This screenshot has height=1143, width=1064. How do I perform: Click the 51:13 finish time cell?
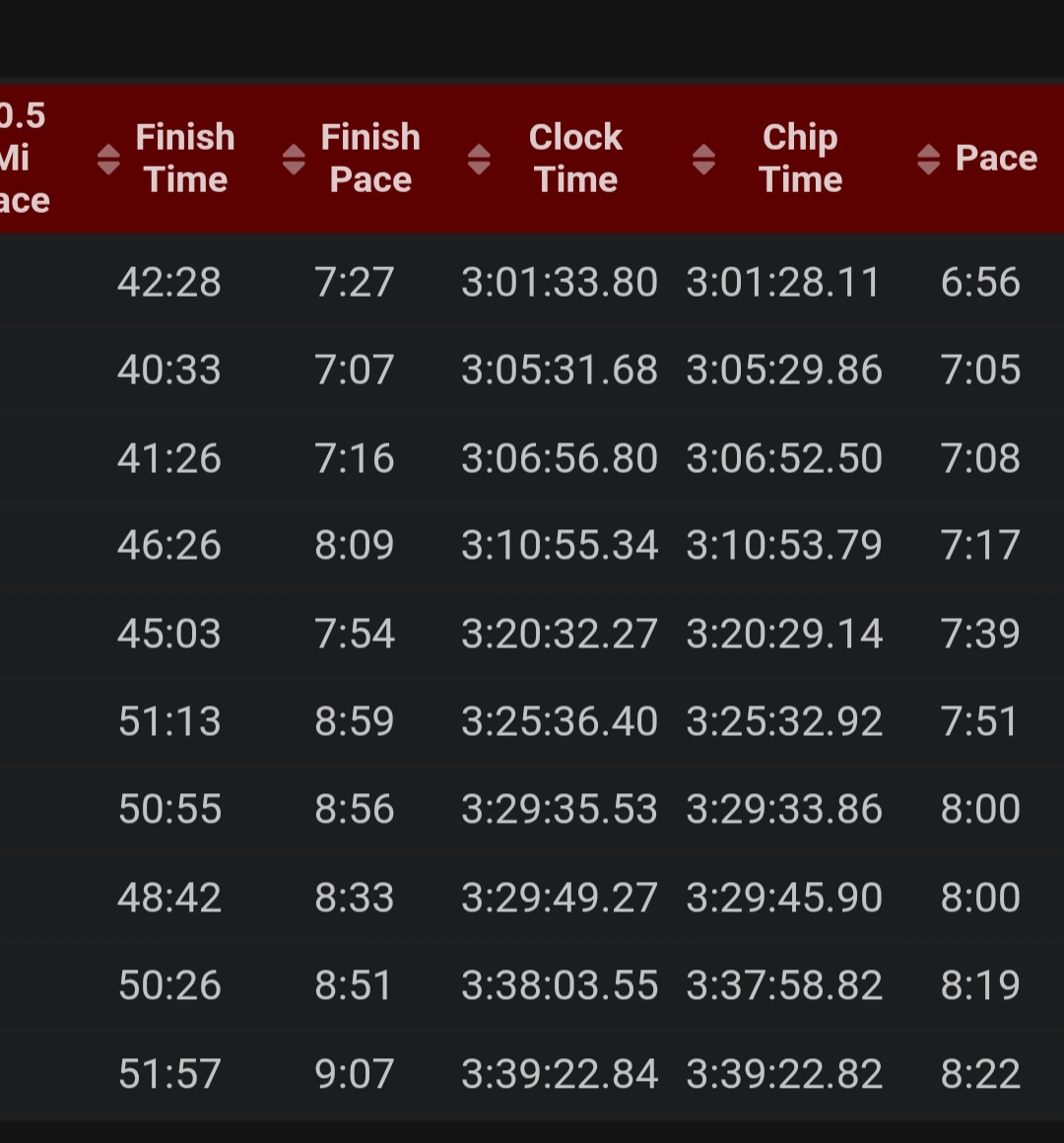[169, 721]
